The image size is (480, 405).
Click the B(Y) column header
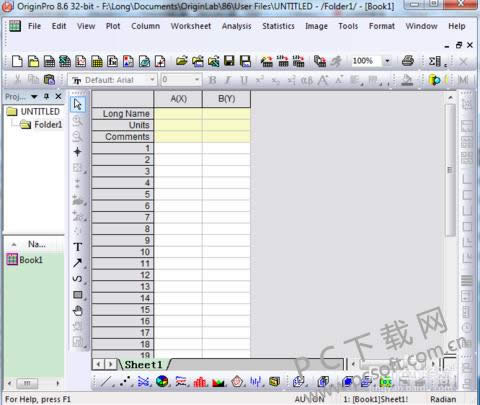click(226, 99)
